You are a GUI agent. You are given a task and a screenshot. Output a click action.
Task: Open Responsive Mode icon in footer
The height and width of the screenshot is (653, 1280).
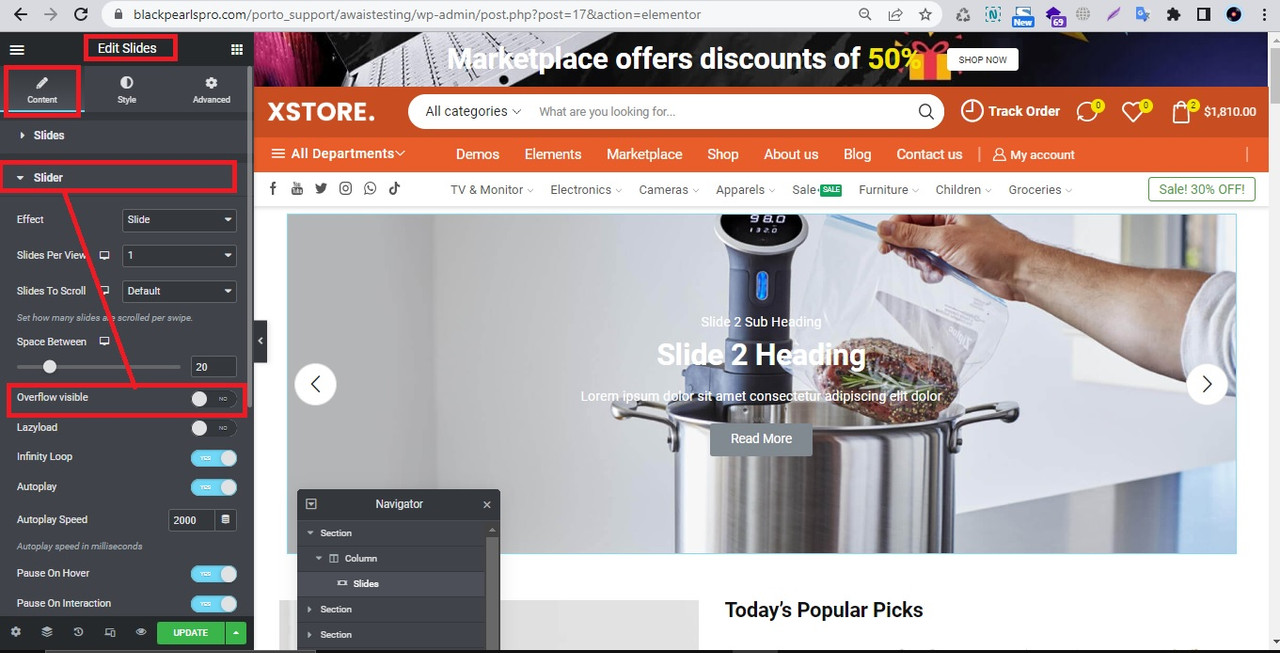(110, 632)
